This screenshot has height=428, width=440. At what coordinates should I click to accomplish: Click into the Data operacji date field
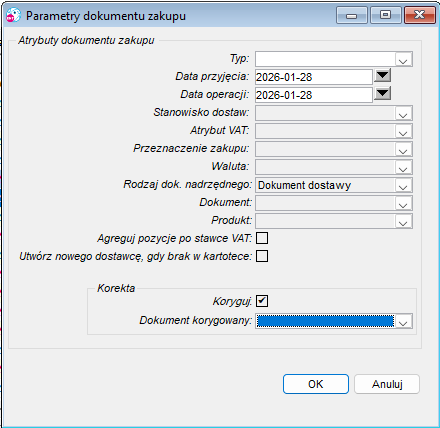314,95
